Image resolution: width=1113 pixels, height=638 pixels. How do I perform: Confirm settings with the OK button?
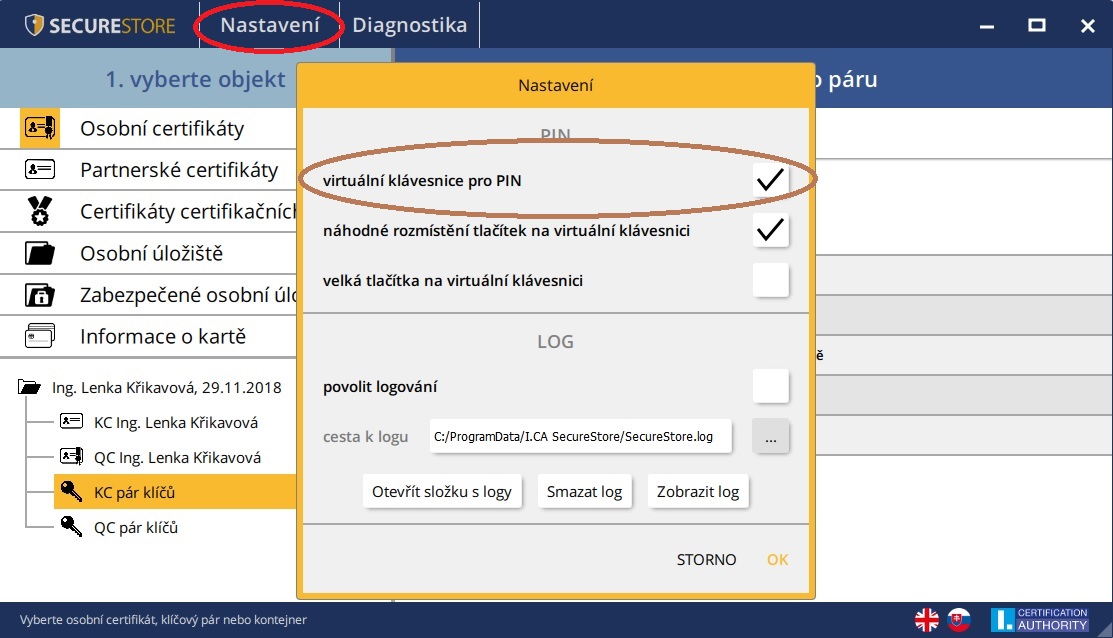point(778,560)
